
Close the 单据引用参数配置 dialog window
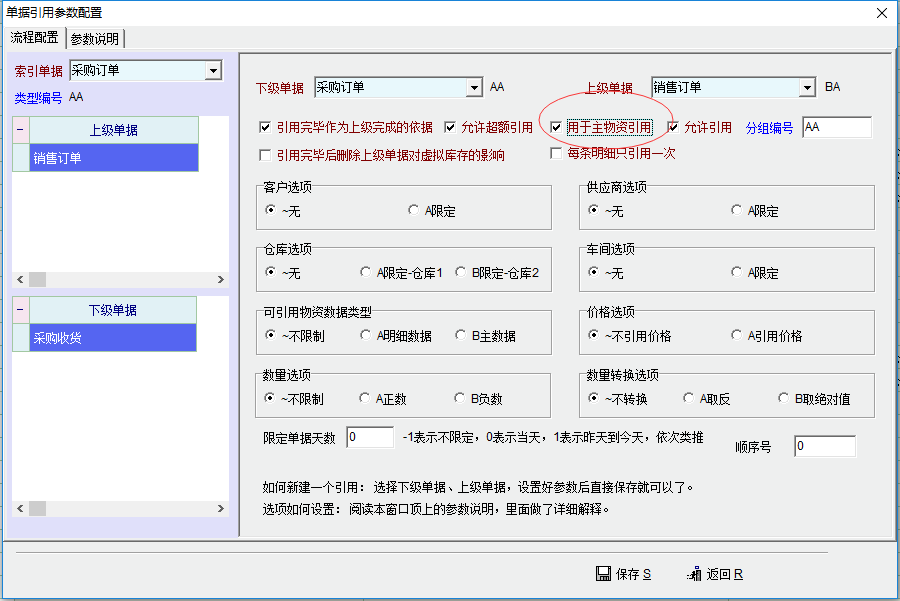[881, 13]
